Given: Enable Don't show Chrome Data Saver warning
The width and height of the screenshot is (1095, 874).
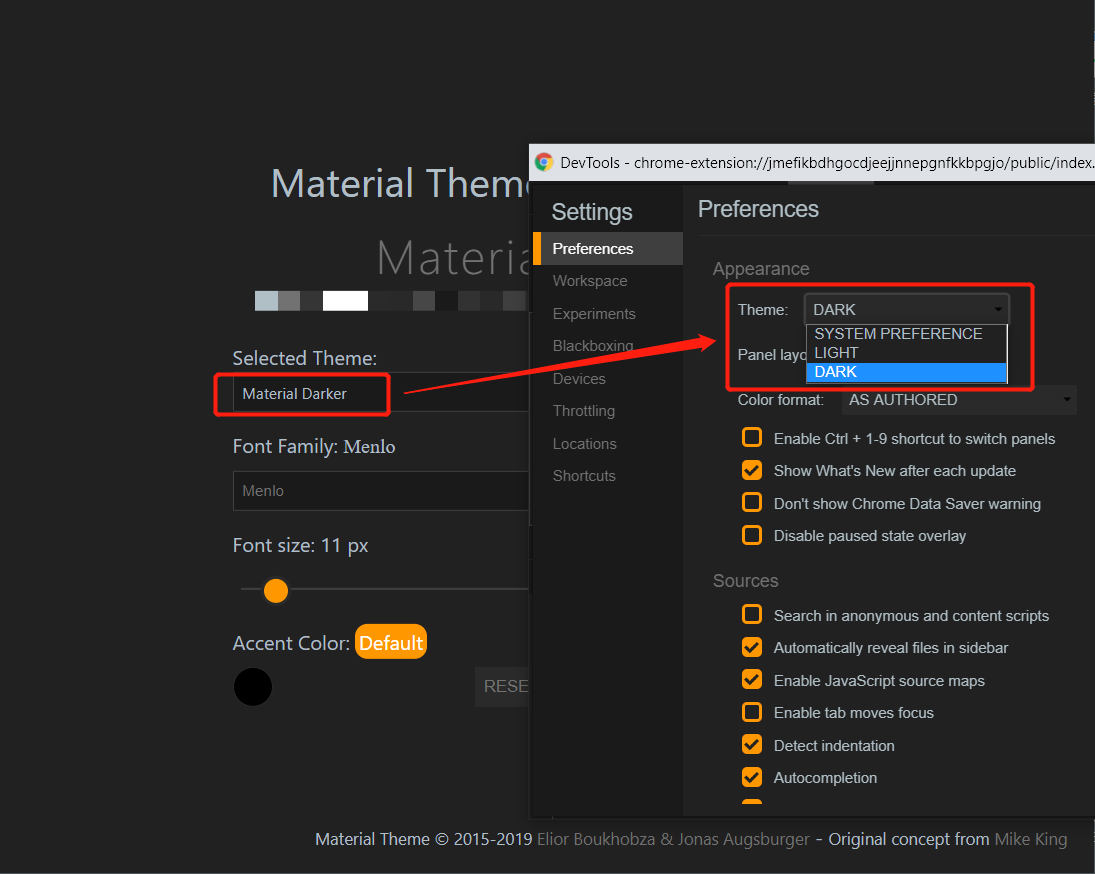Looking at the screenshot, I should [x=751, y=502].
